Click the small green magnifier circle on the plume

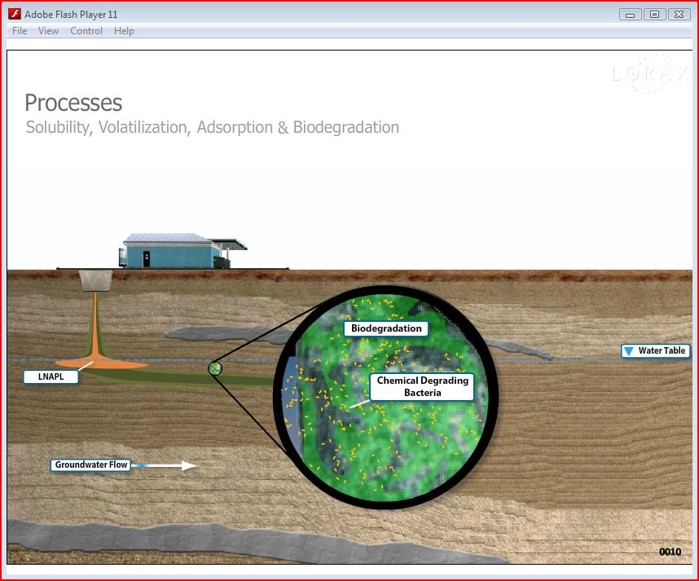pyautogui.click(x=214, y=369)
